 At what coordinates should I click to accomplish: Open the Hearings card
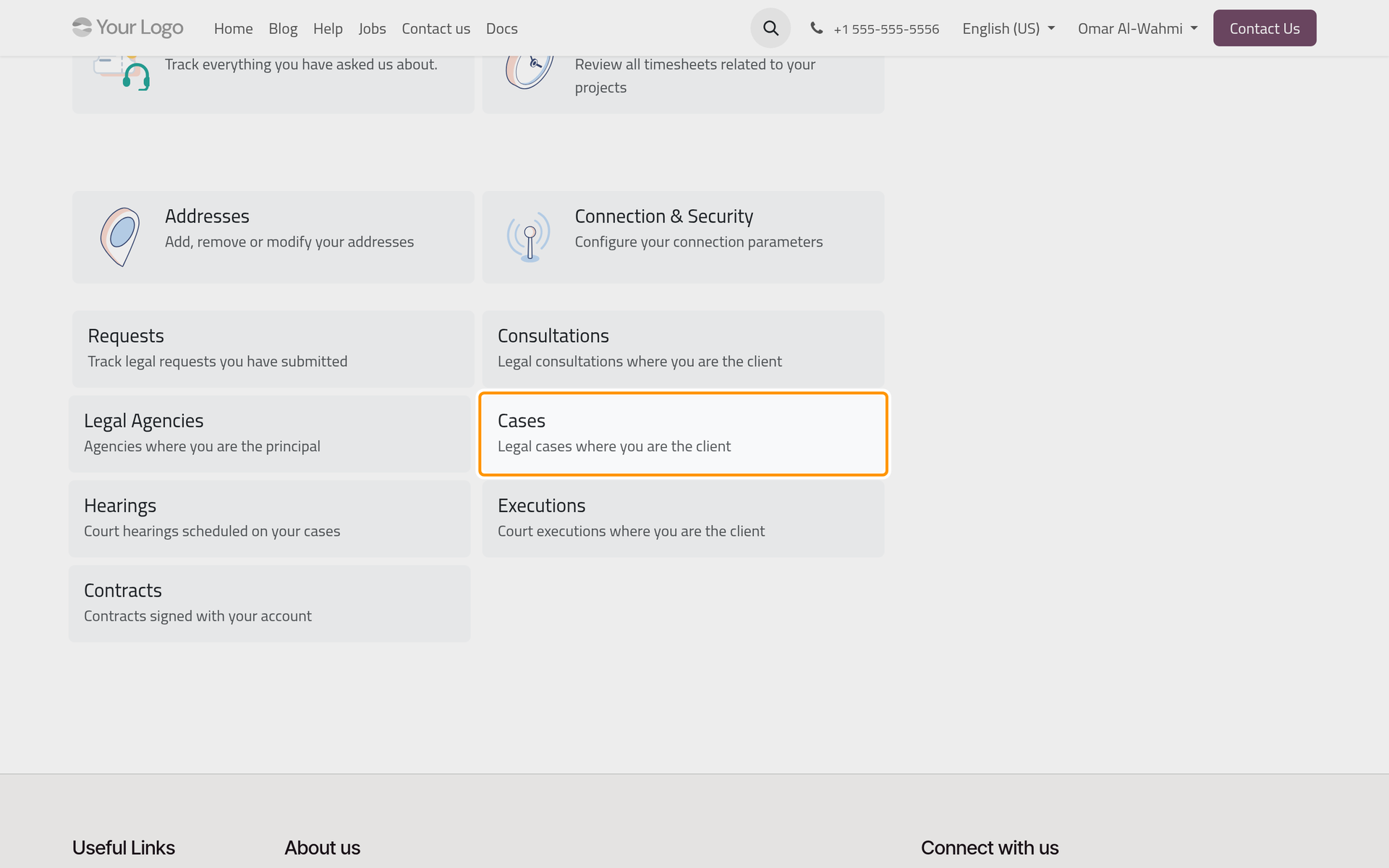270,519
